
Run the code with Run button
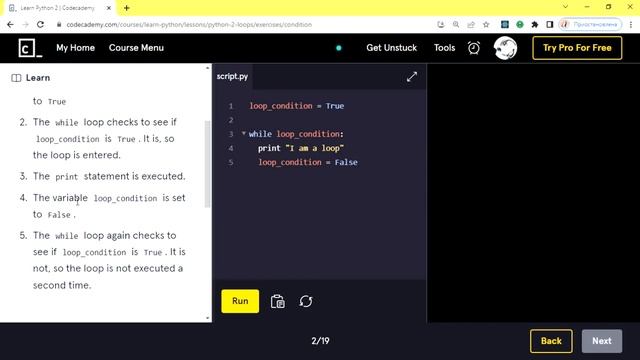(x=240, y=301)
